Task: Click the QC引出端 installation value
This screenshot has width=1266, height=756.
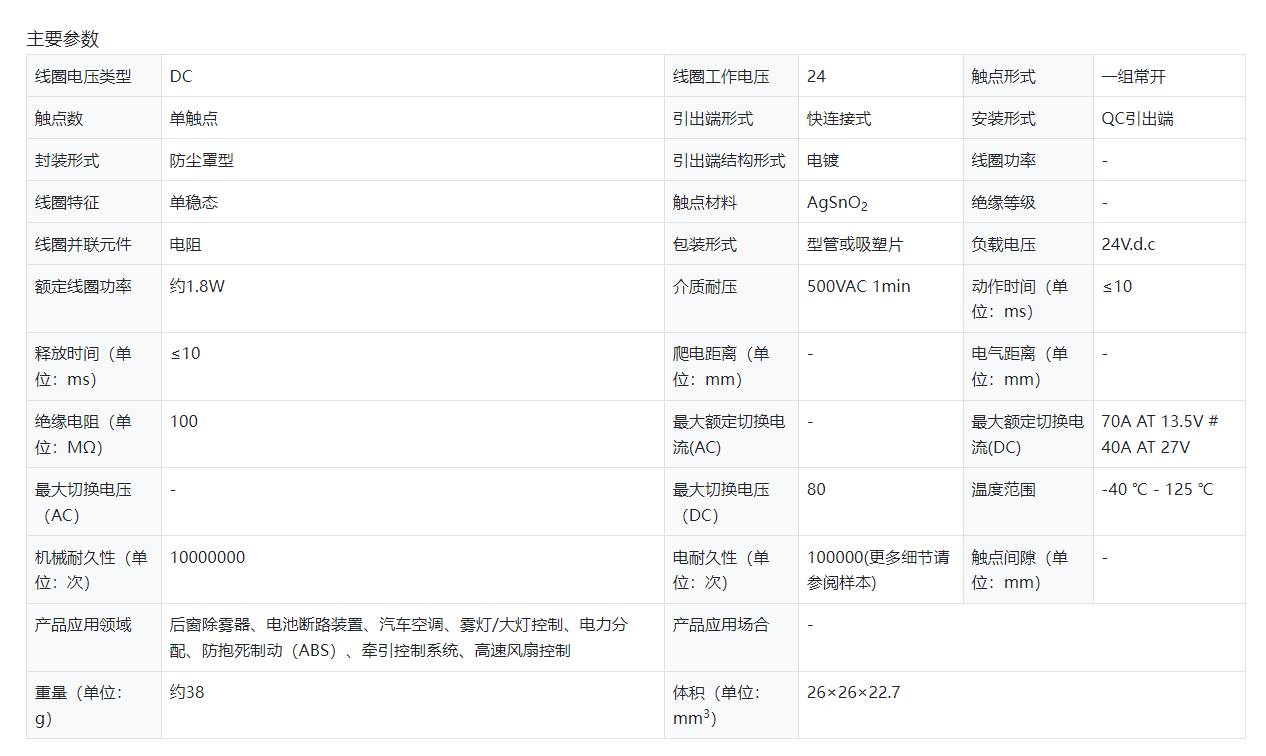Action: (1137, 118)
